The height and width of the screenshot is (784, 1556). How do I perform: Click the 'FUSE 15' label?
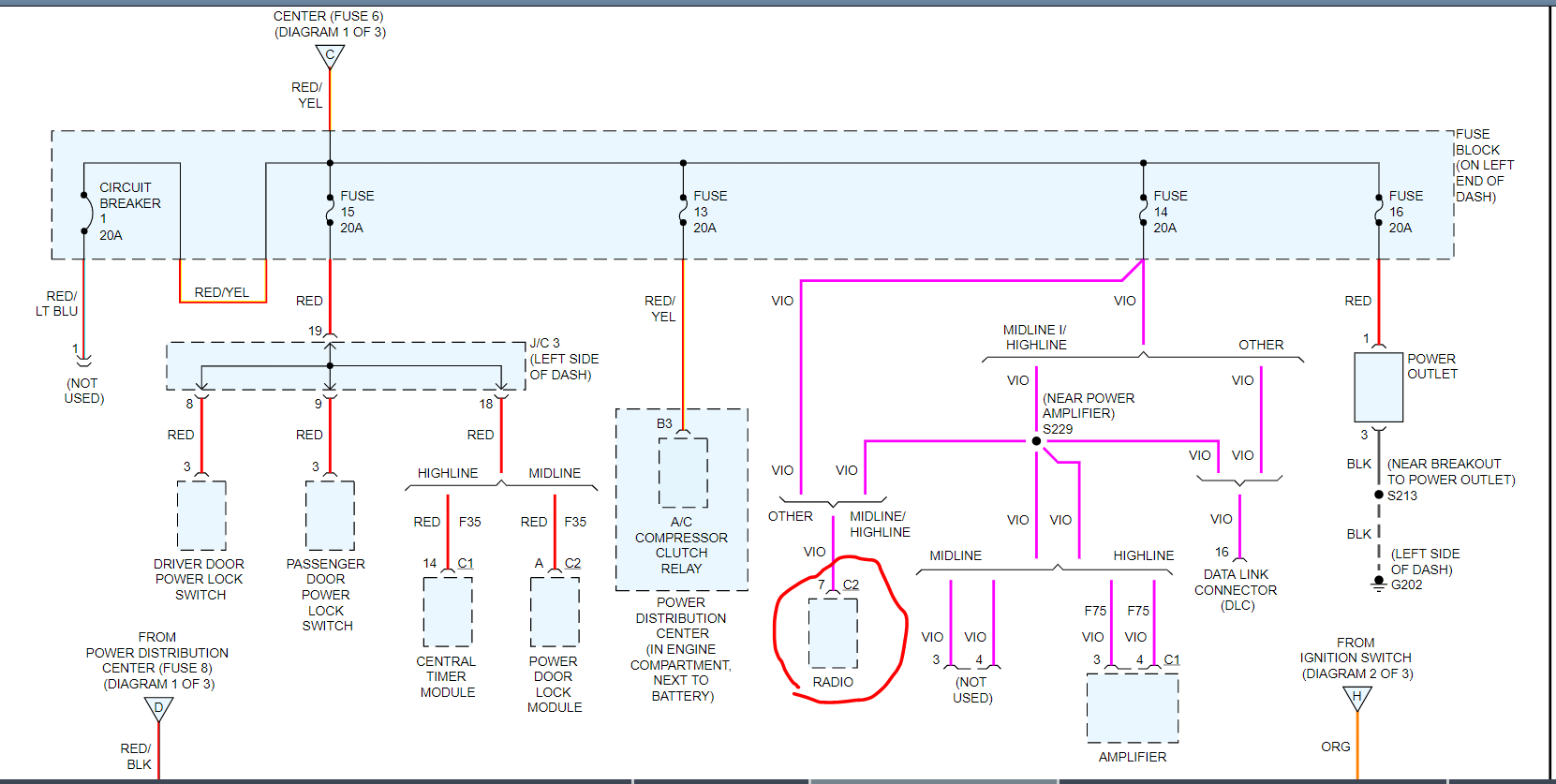357,203
